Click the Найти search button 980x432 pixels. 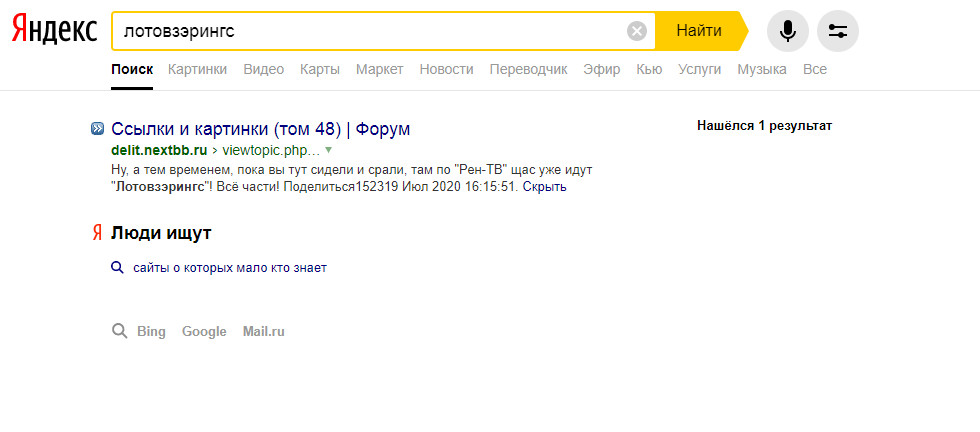point(699,31)
